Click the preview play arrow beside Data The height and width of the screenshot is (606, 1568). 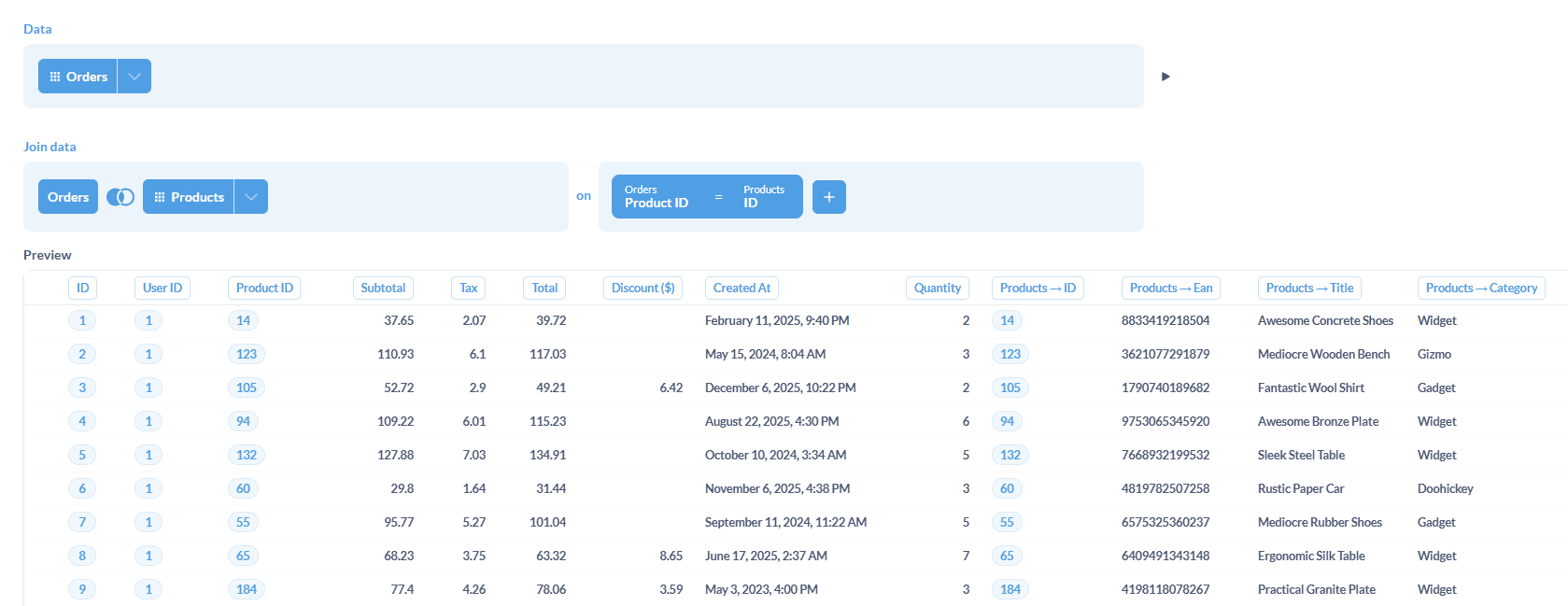click(1165, 77)
